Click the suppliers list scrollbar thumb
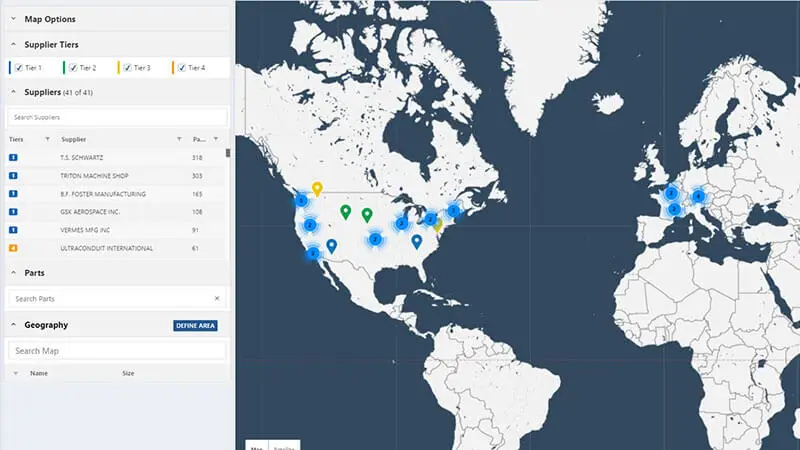The width and height of the screenshot is (800, 450). click(228, 153)
